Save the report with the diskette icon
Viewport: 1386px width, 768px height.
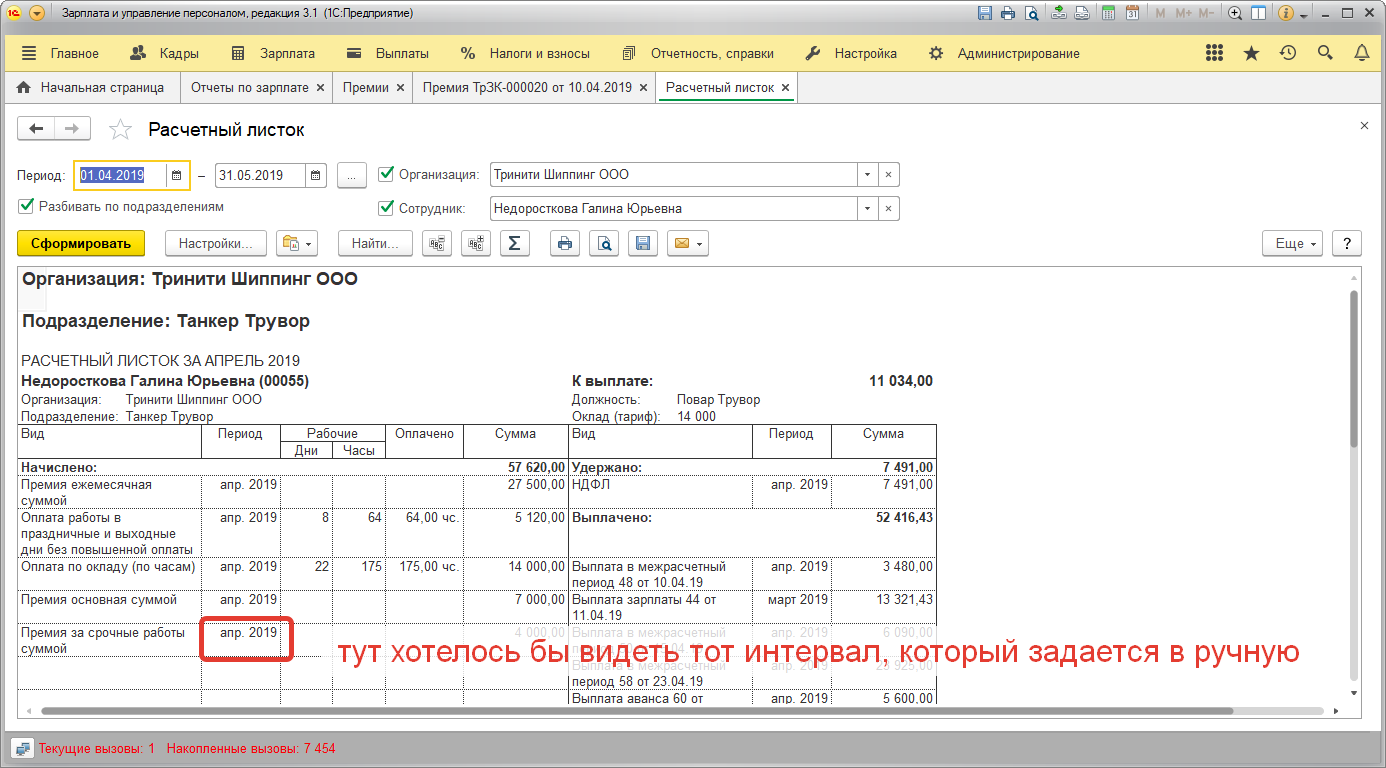click(x=643, y=243)
